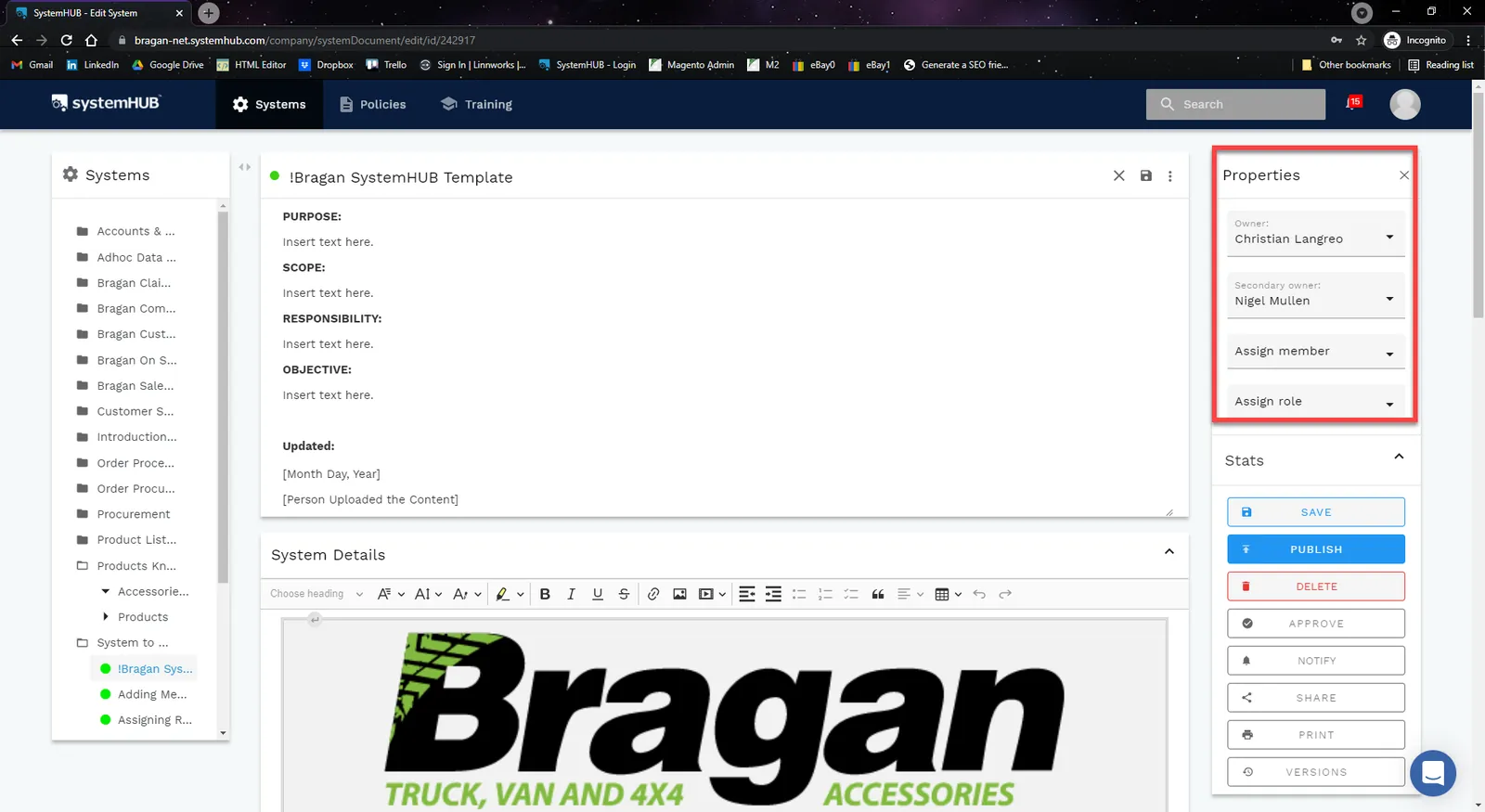Close the Properties panel
The image size is (1485, 812).
click(x=1404, y=175)
